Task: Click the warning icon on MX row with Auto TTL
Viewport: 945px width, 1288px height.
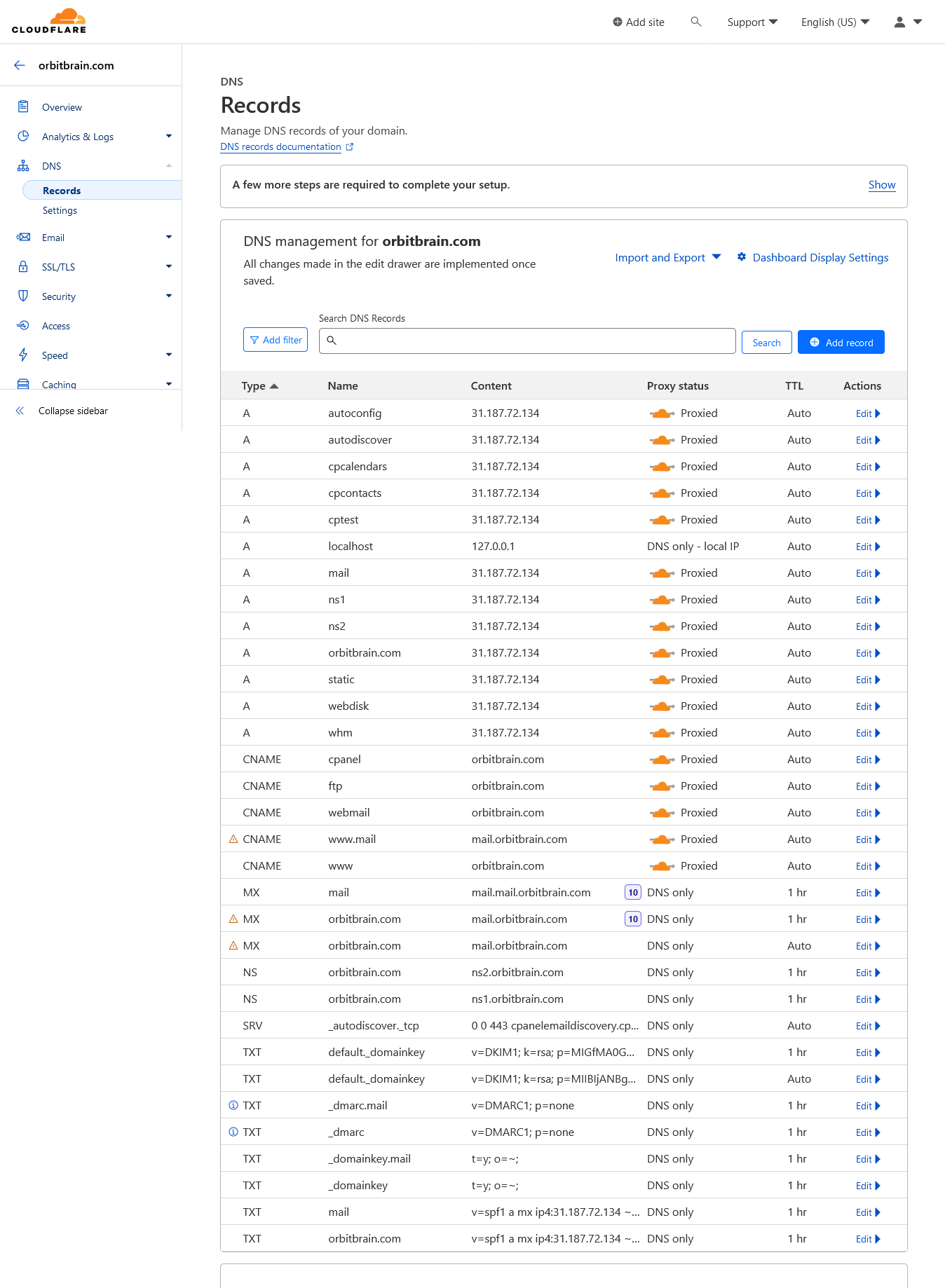Action: (x=233, y=945)
